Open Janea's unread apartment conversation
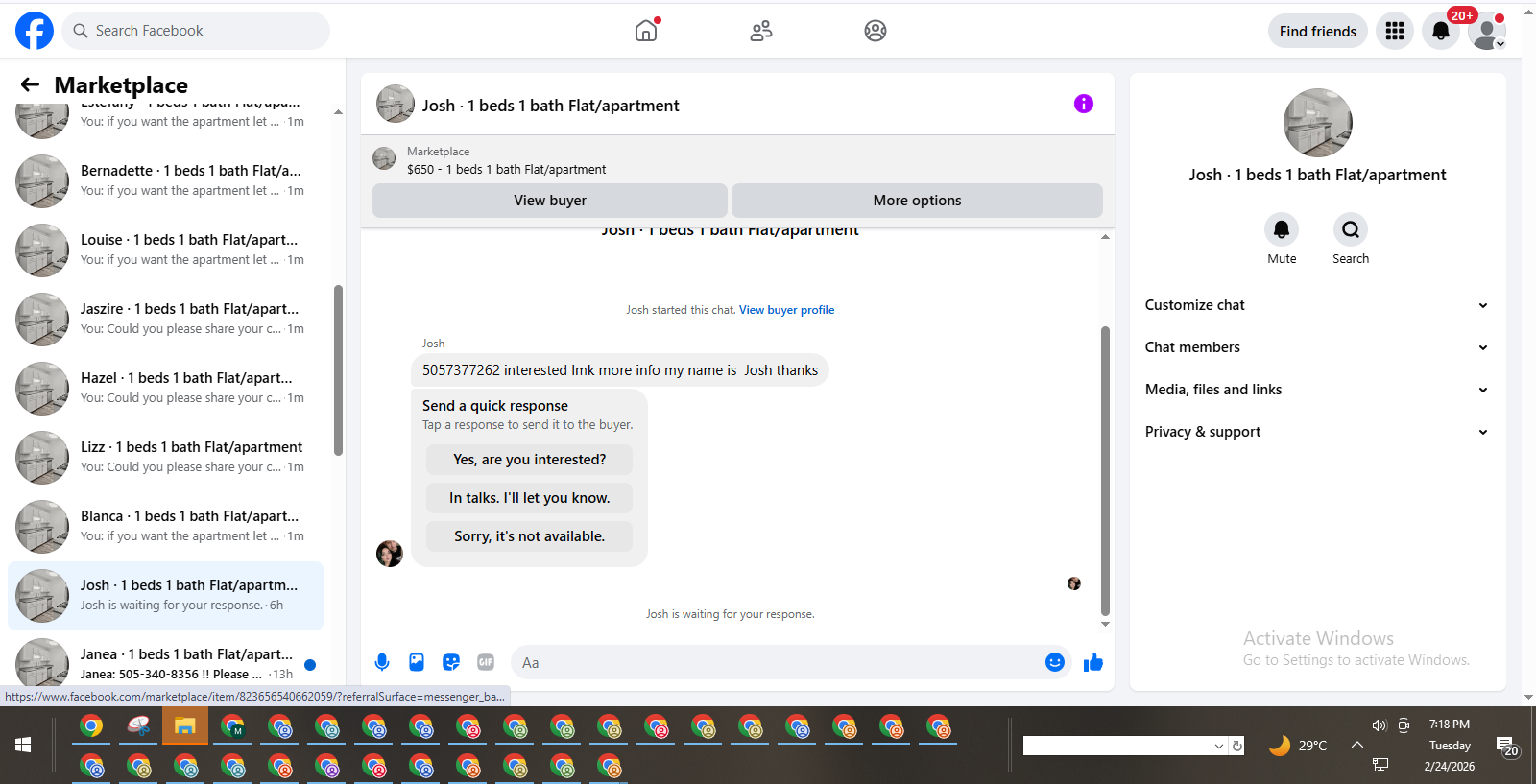The width and height of the screenshot is (1536, 784). click(165, 661)
